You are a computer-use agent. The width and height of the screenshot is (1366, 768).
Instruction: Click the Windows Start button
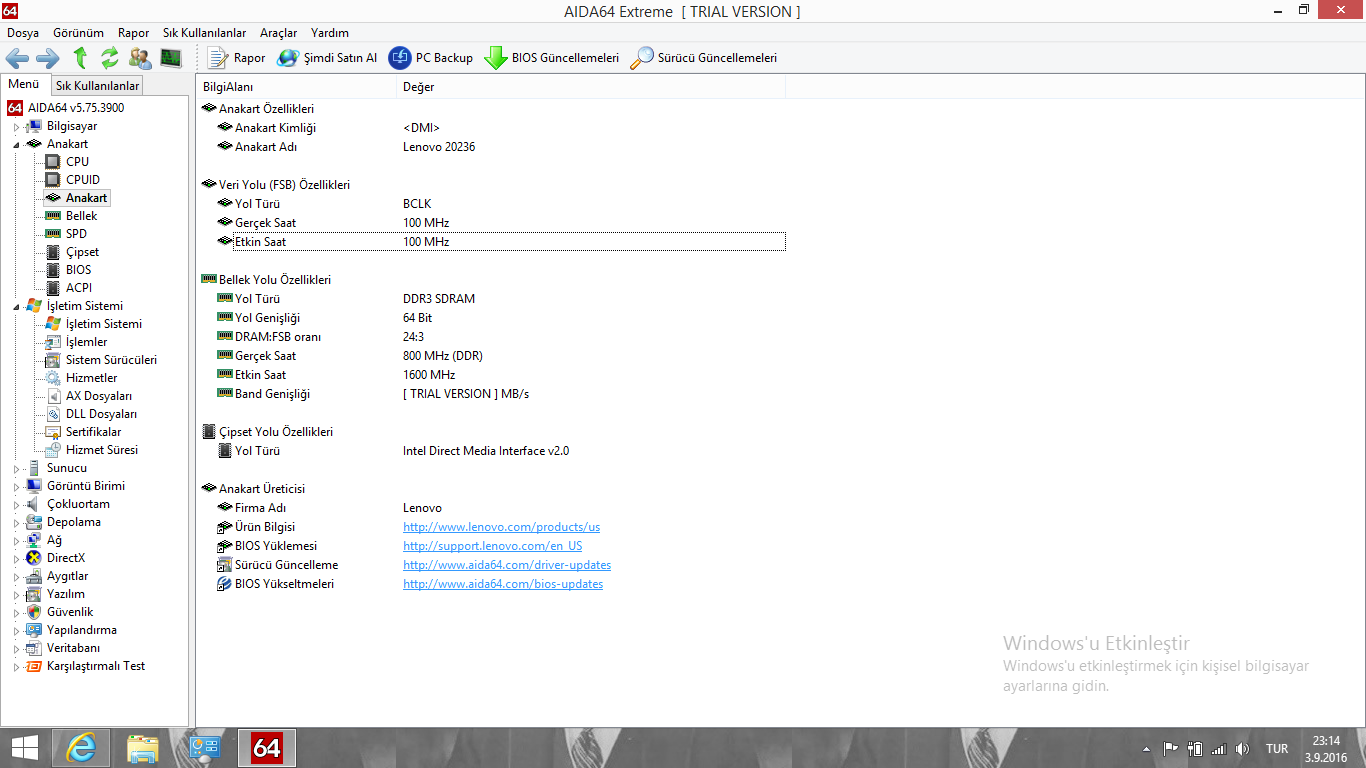(24, 747)
